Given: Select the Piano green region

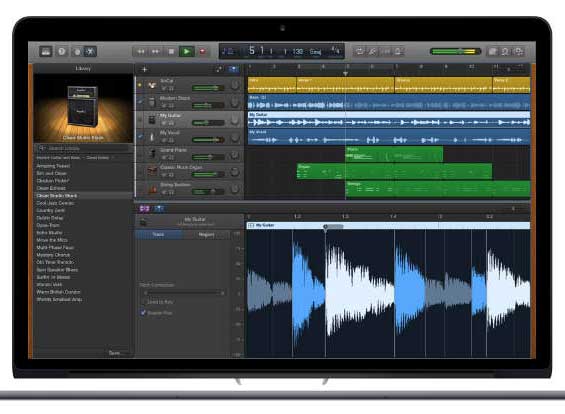Looking at the screenshot, I should pyautogui.click(x=394, y=154).
